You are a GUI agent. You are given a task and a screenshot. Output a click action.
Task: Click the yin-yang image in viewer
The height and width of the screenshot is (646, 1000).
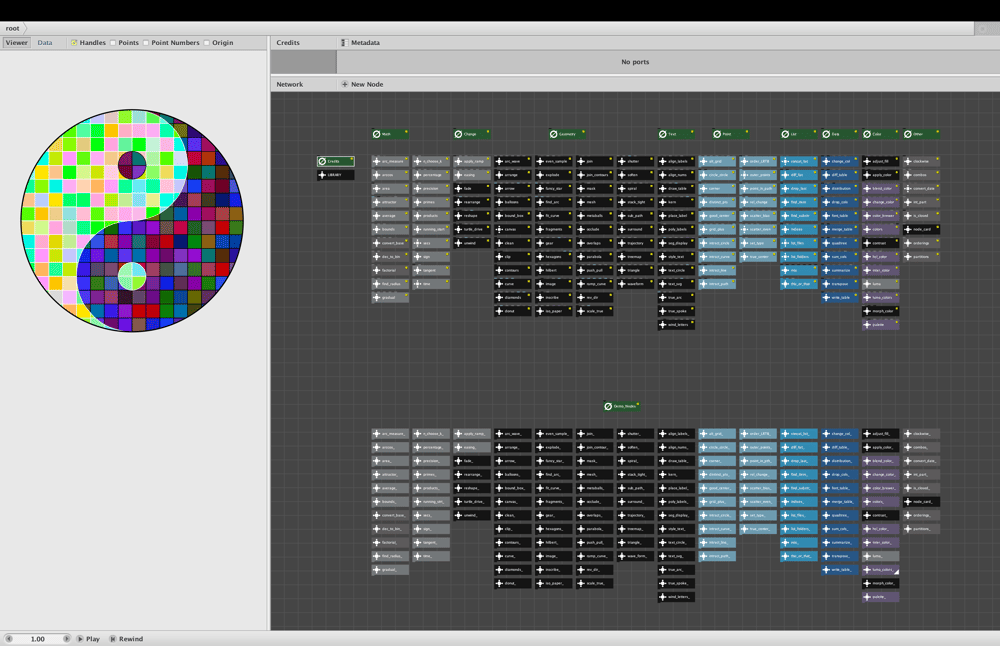[132, 220]
